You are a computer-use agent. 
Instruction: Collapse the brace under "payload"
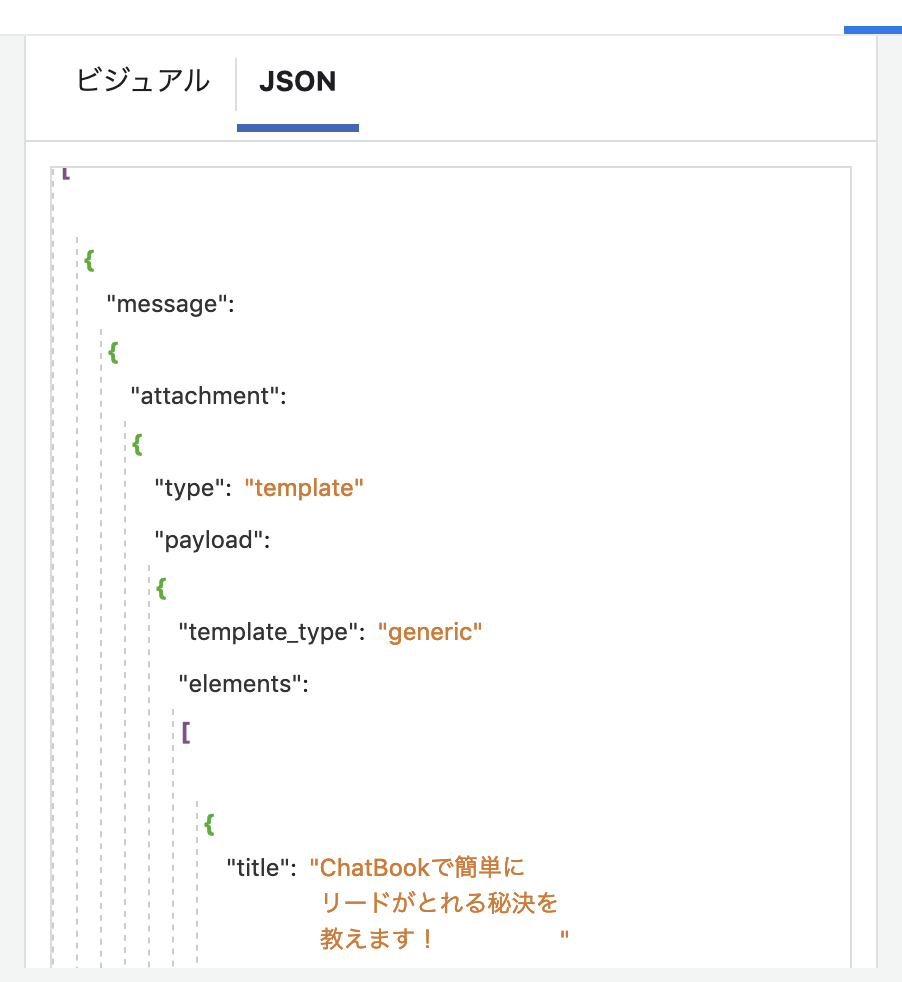[161, 588]
